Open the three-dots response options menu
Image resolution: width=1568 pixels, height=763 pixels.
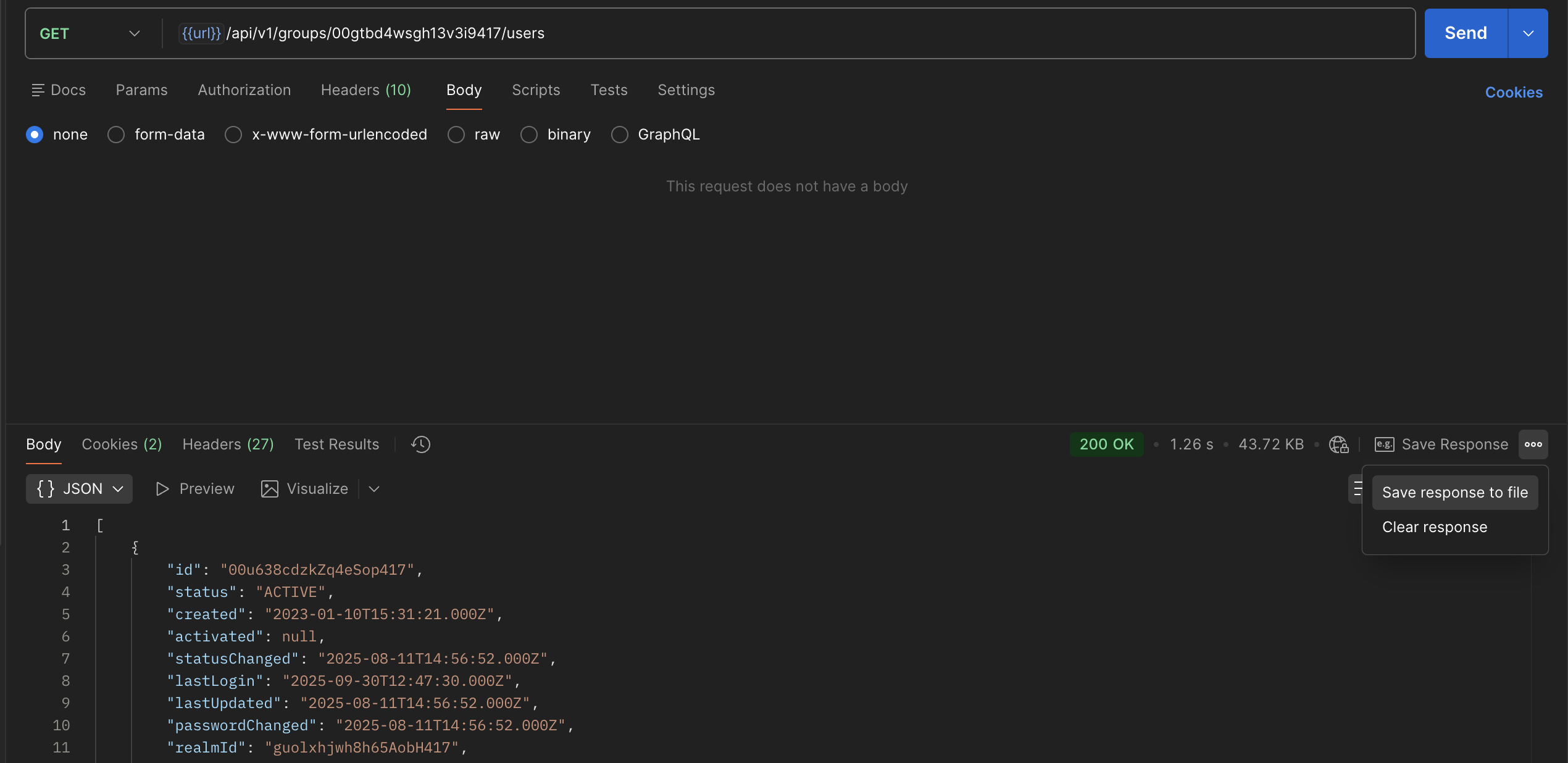(x=1533, y=444)
